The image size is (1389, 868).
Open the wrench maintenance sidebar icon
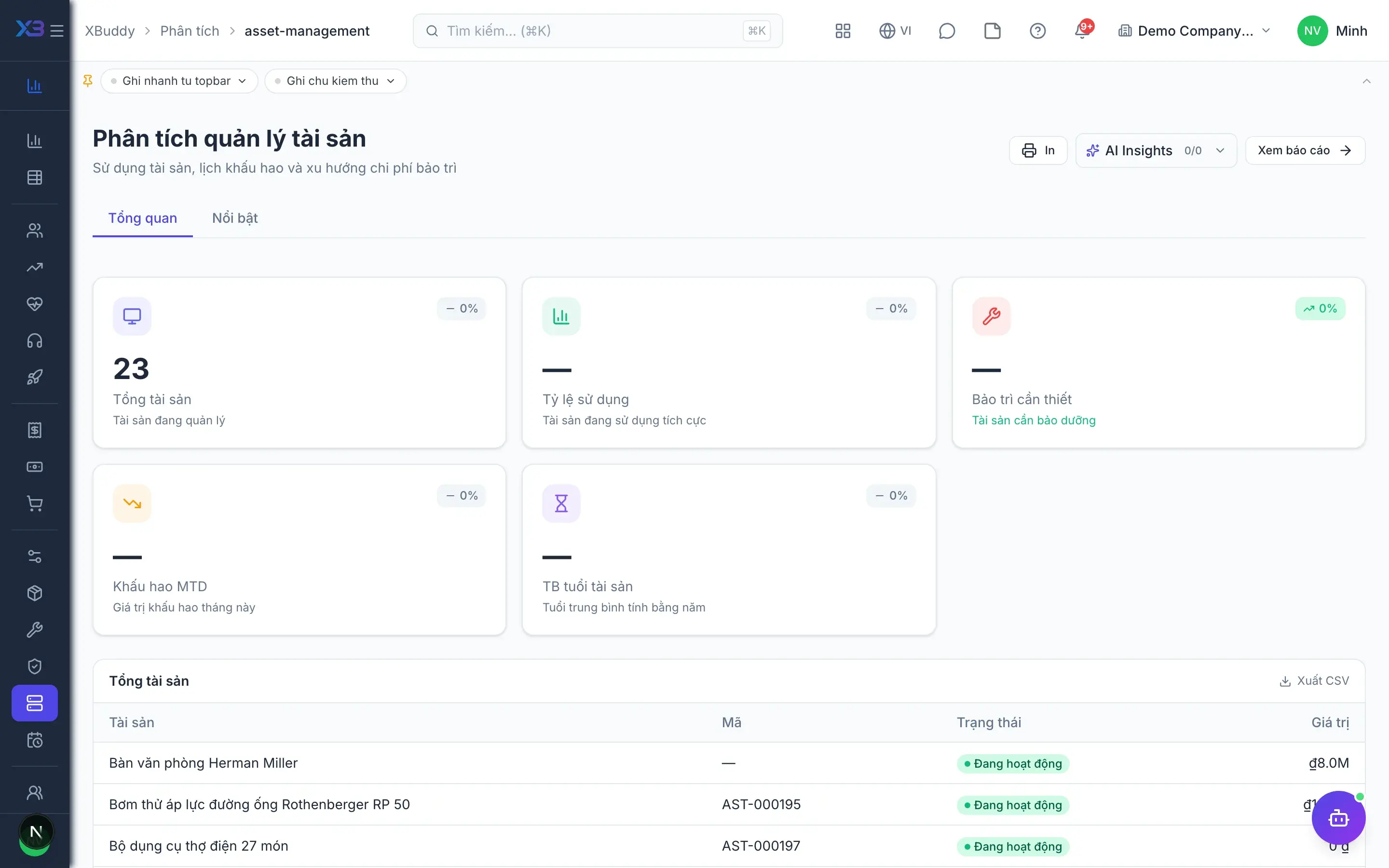click(34, 630)
